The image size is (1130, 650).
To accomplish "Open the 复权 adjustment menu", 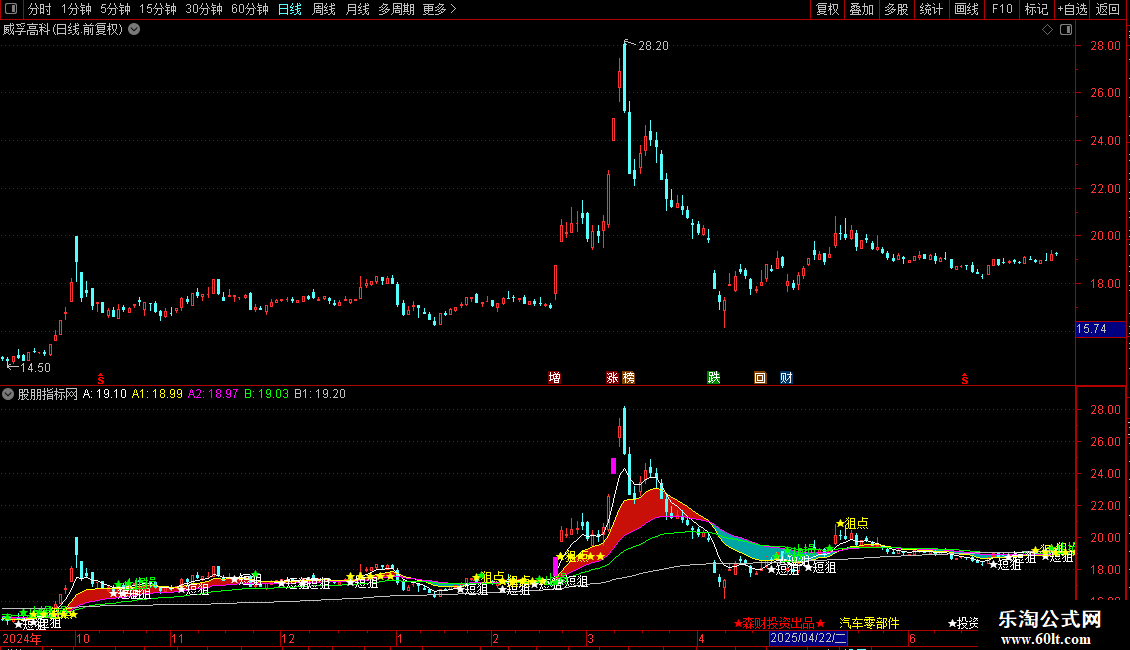I will 827,9.
